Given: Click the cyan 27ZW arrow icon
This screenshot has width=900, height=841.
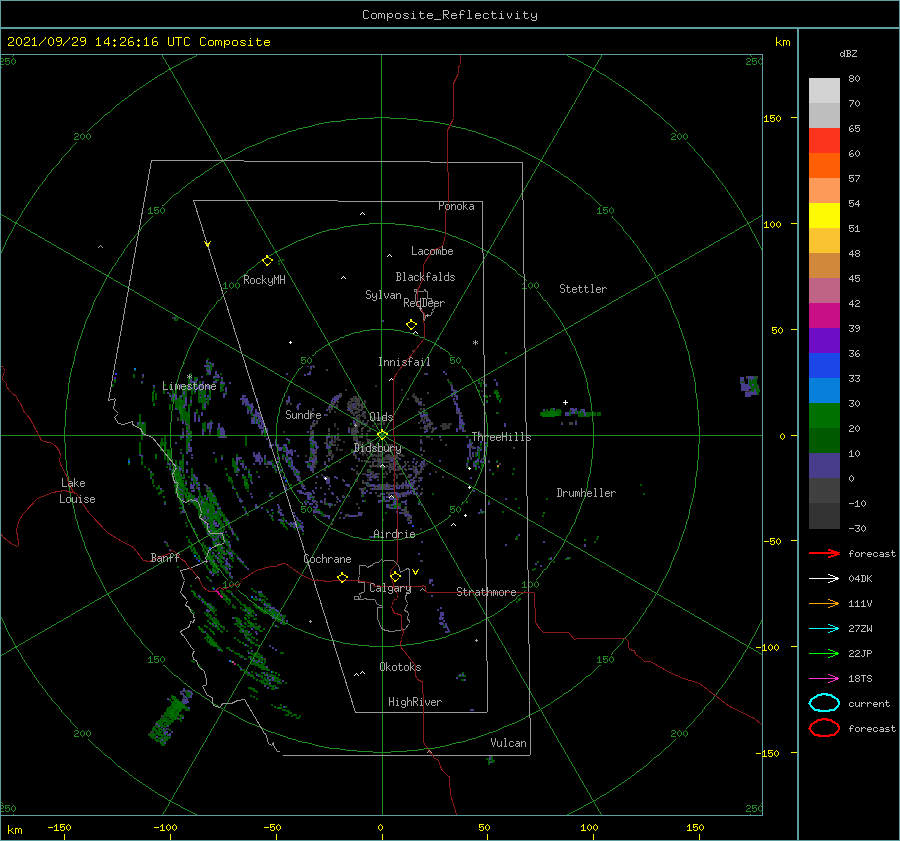Looking at the screenshot, I should 824,629.
